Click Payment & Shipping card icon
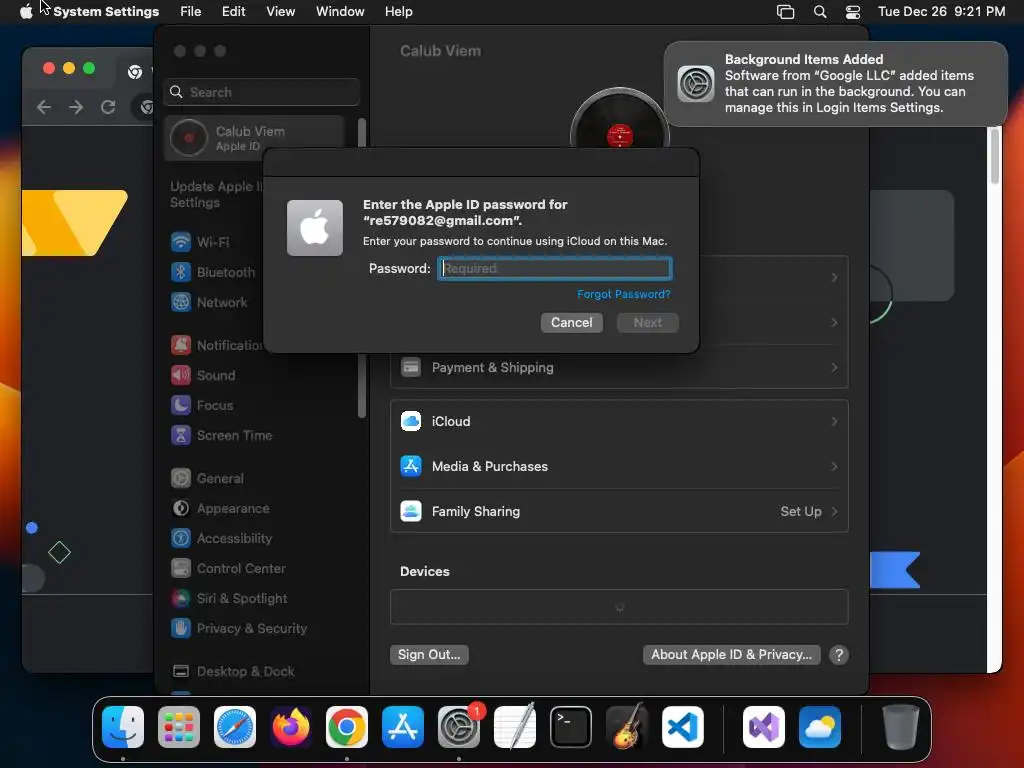The width and height of the screenshot is (1024, 768). tap(411, 367)
